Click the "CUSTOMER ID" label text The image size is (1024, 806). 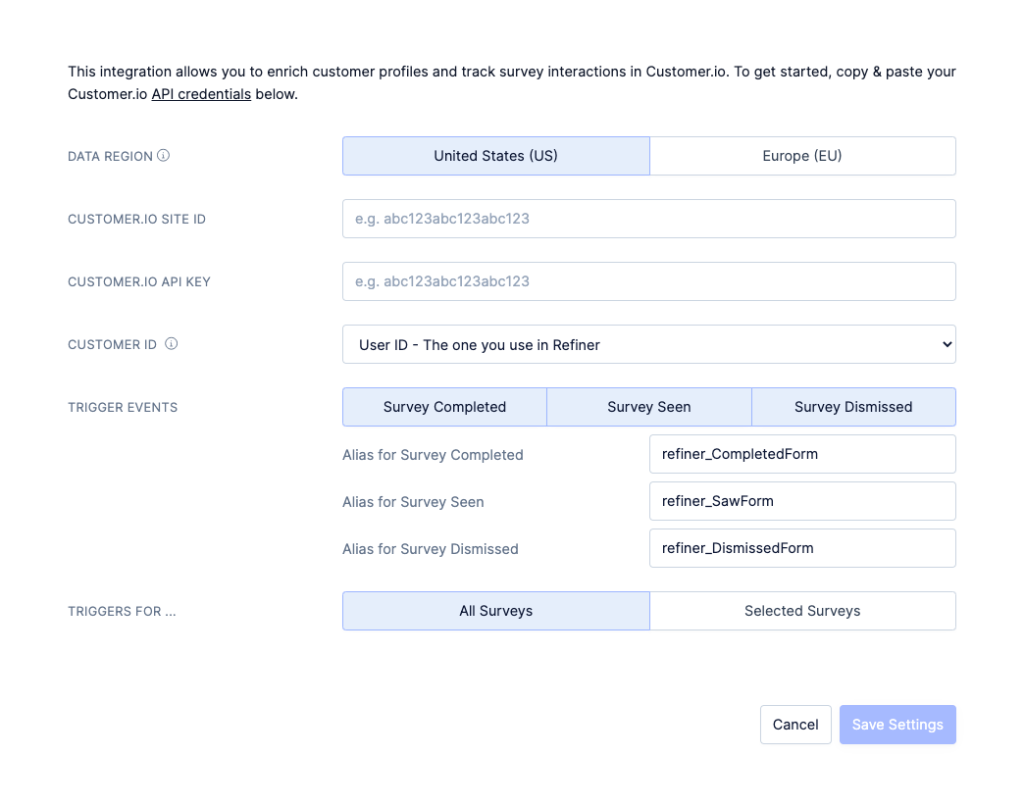112,345
